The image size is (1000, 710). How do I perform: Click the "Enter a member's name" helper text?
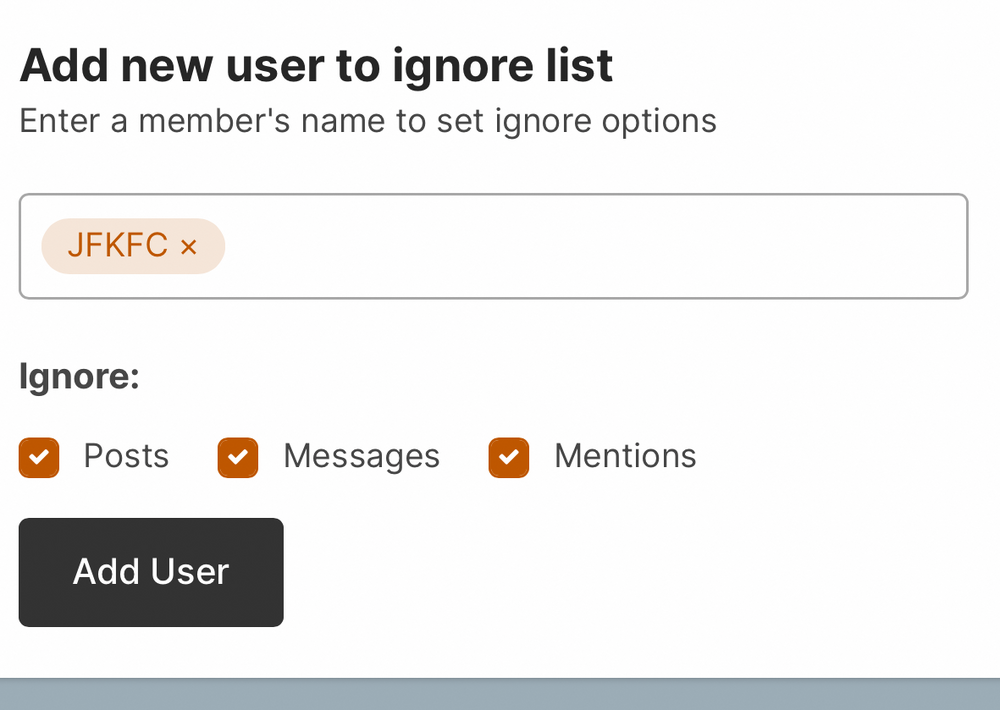368,121
